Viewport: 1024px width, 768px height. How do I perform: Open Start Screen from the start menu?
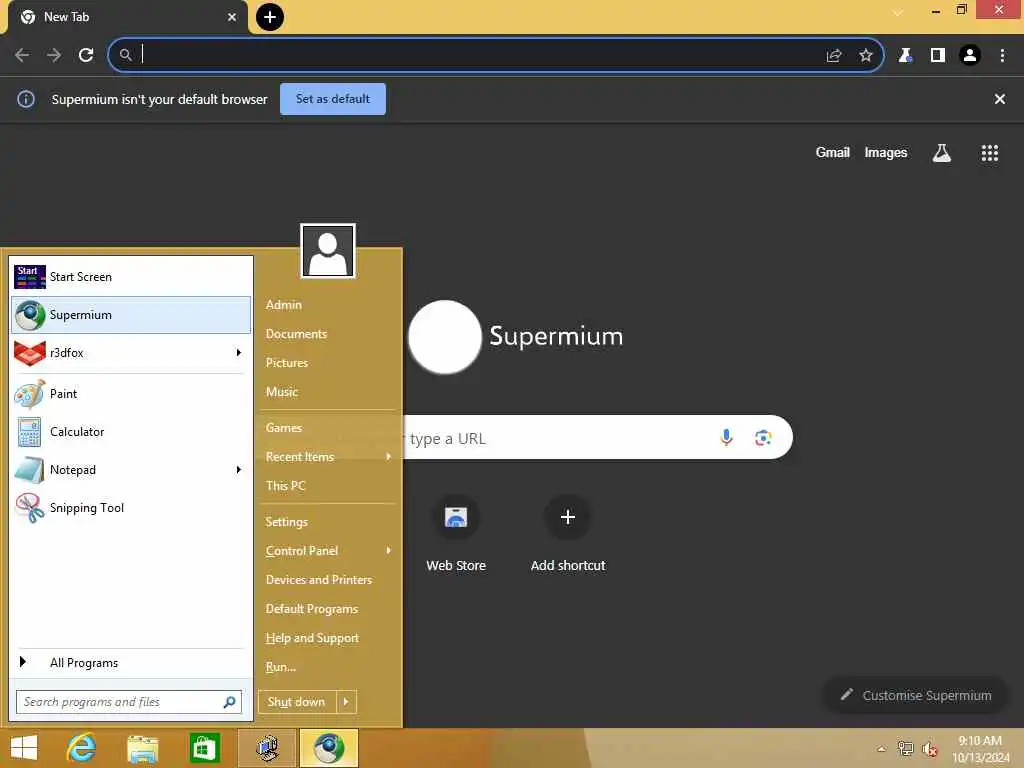pos(131,277)
